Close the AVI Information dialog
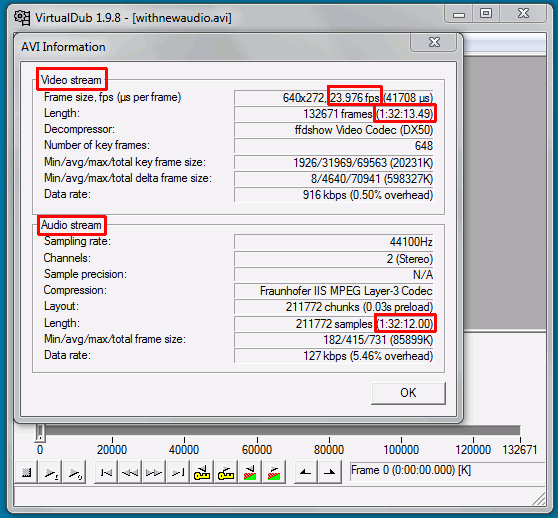This screenshot has height=518, width=558. (434, 42)
